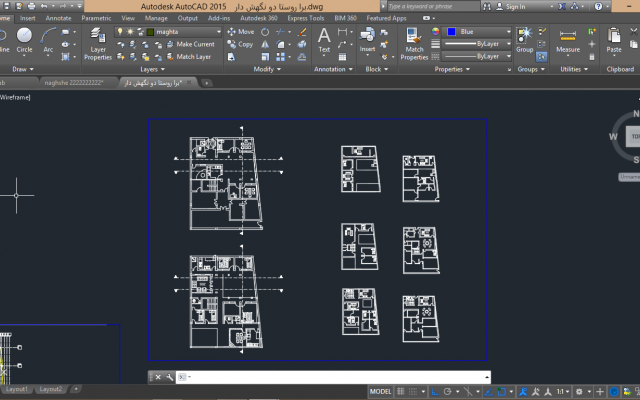
Task: Toggle ortho mode in status bar
Action: tap(435, 391)
